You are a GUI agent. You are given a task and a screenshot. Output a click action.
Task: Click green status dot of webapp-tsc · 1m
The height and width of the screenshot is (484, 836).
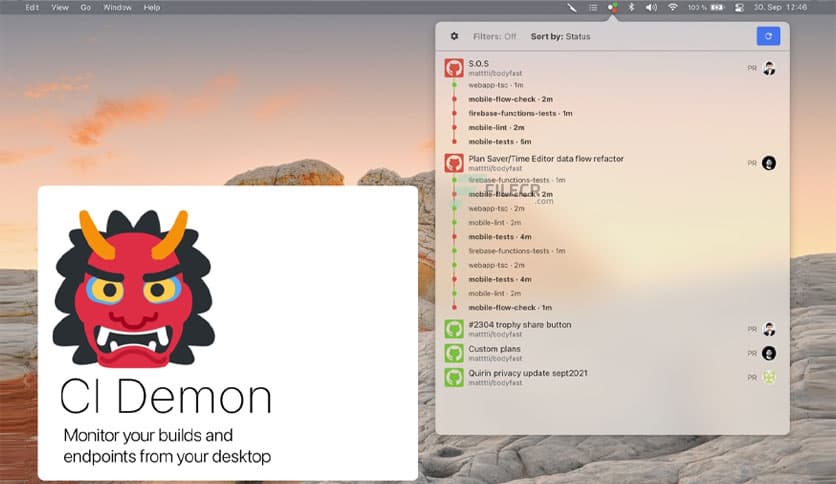(454, 85)
